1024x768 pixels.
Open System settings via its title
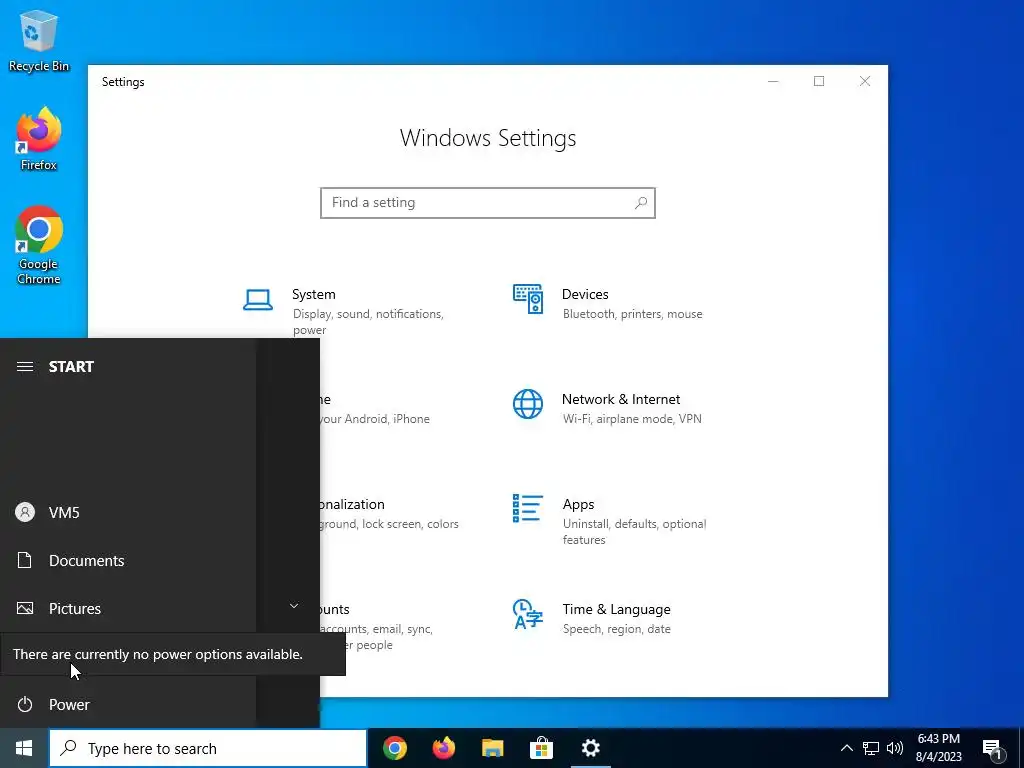click(313, 295)
